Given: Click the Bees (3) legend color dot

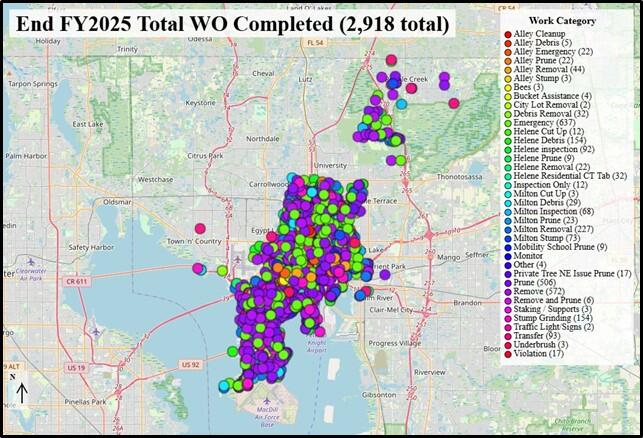Looking at the screenshot, I should 508,88.
